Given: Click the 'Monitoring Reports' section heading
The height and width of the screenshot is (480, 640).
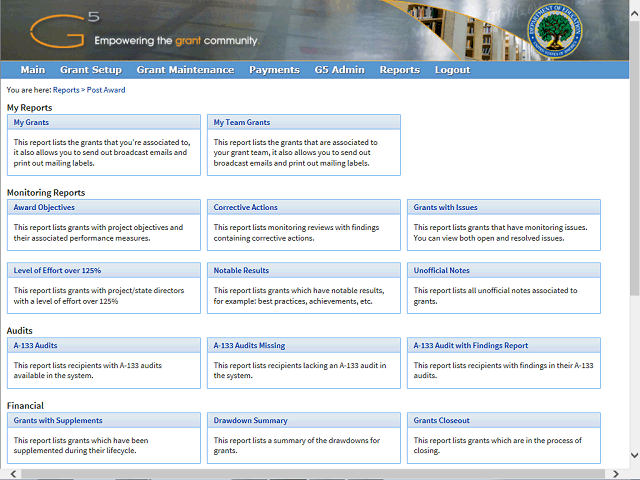Looking at the screenshot, I should point(46,193).
